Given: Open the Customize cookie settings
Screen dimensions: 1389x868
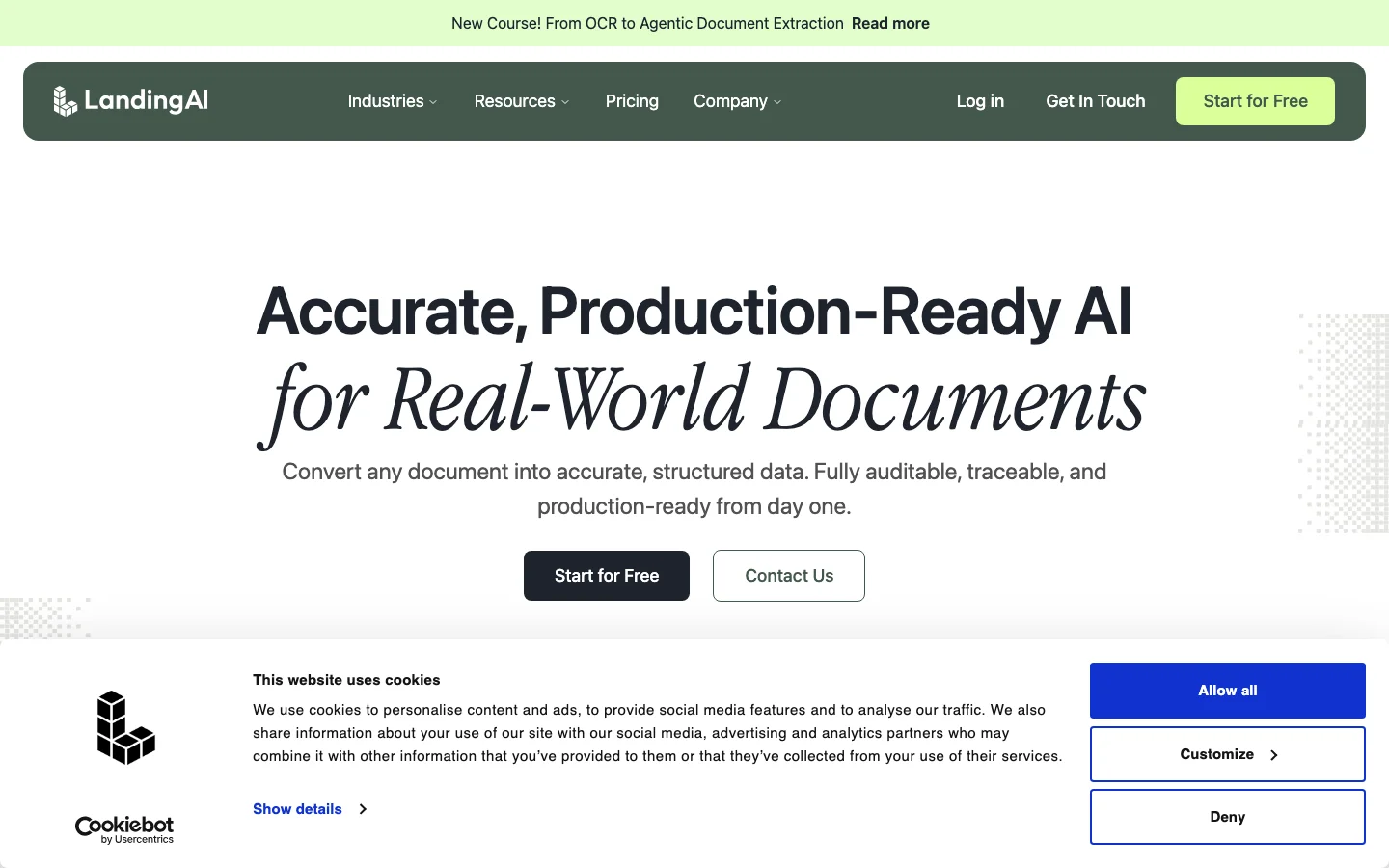Looking at the screenshot, I should click(x=1228, y=754).
